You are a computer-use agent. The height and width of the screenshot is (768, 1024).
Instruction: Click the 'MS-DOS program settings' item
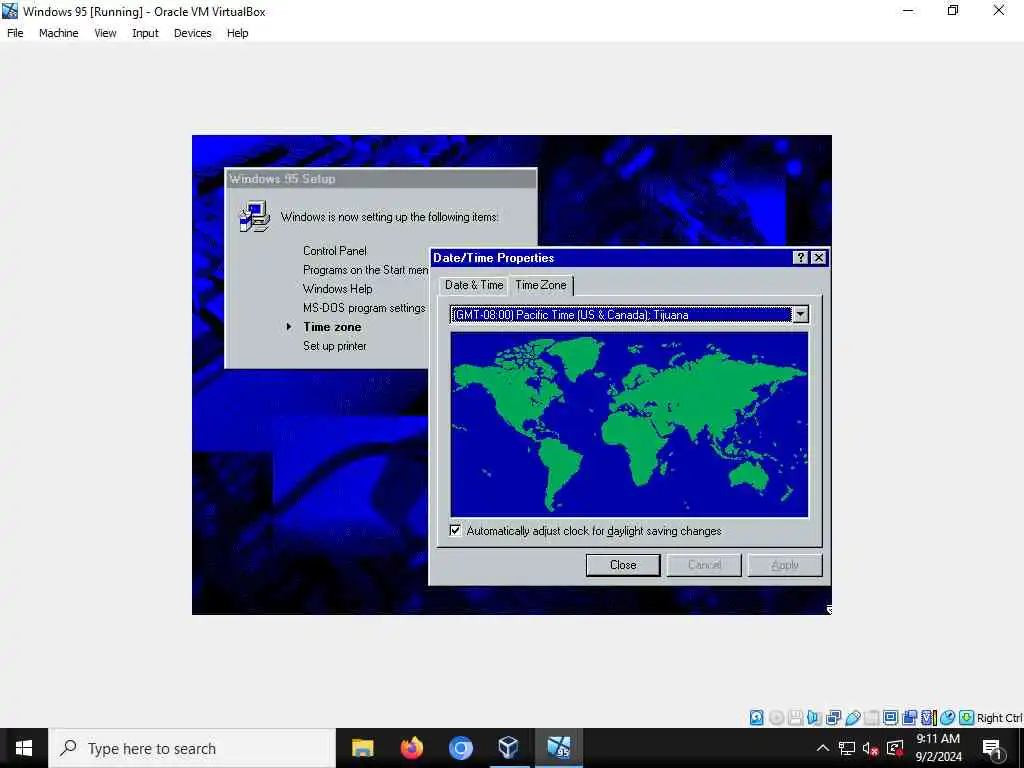coord(364,308)
